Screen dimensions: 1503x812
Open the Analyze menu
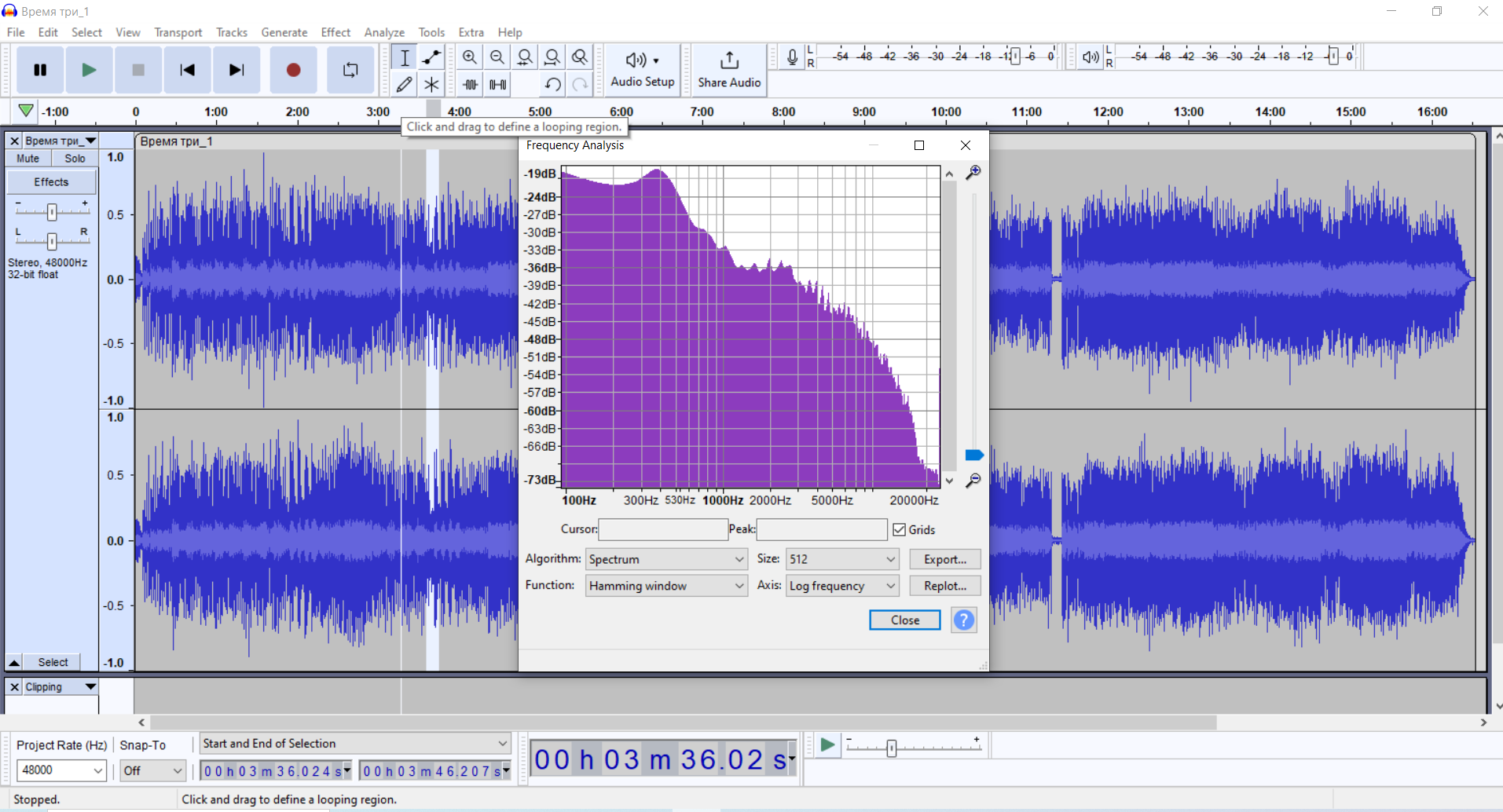(x=384, y=32)
